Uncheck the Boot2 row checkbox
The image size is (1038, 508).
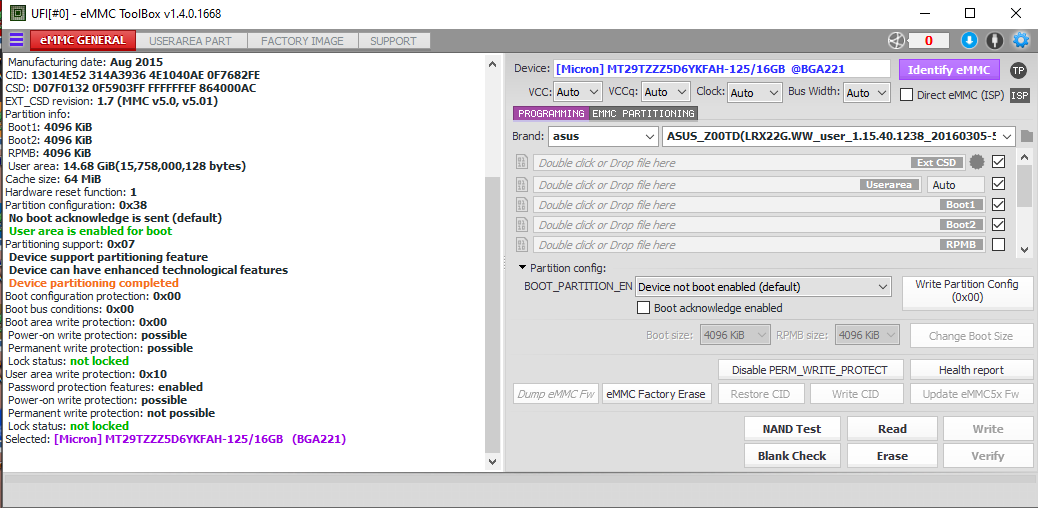[x=999, y=225]
